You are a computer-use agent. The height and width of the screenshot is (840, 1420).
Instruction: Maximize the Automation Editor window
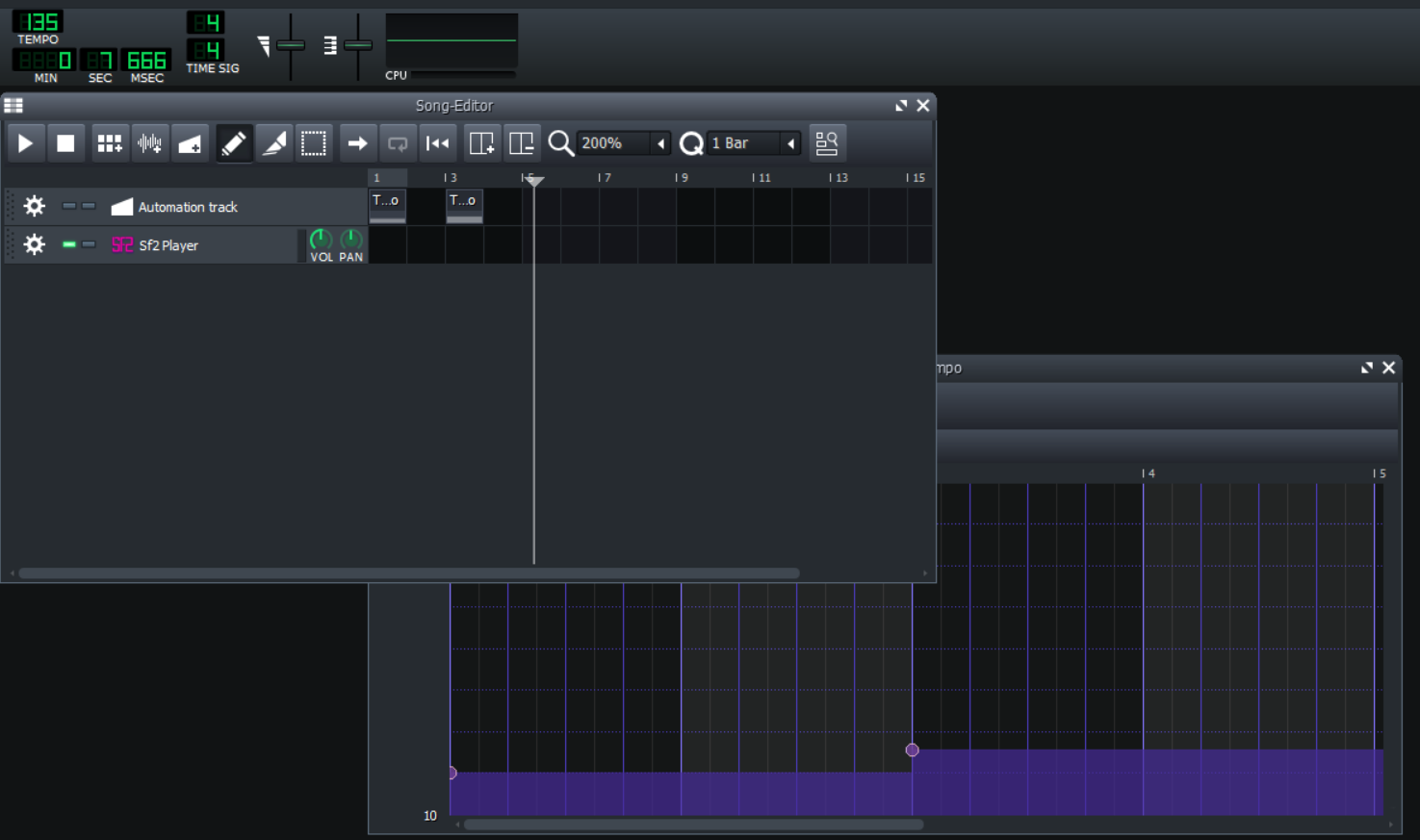[1367, 368]
